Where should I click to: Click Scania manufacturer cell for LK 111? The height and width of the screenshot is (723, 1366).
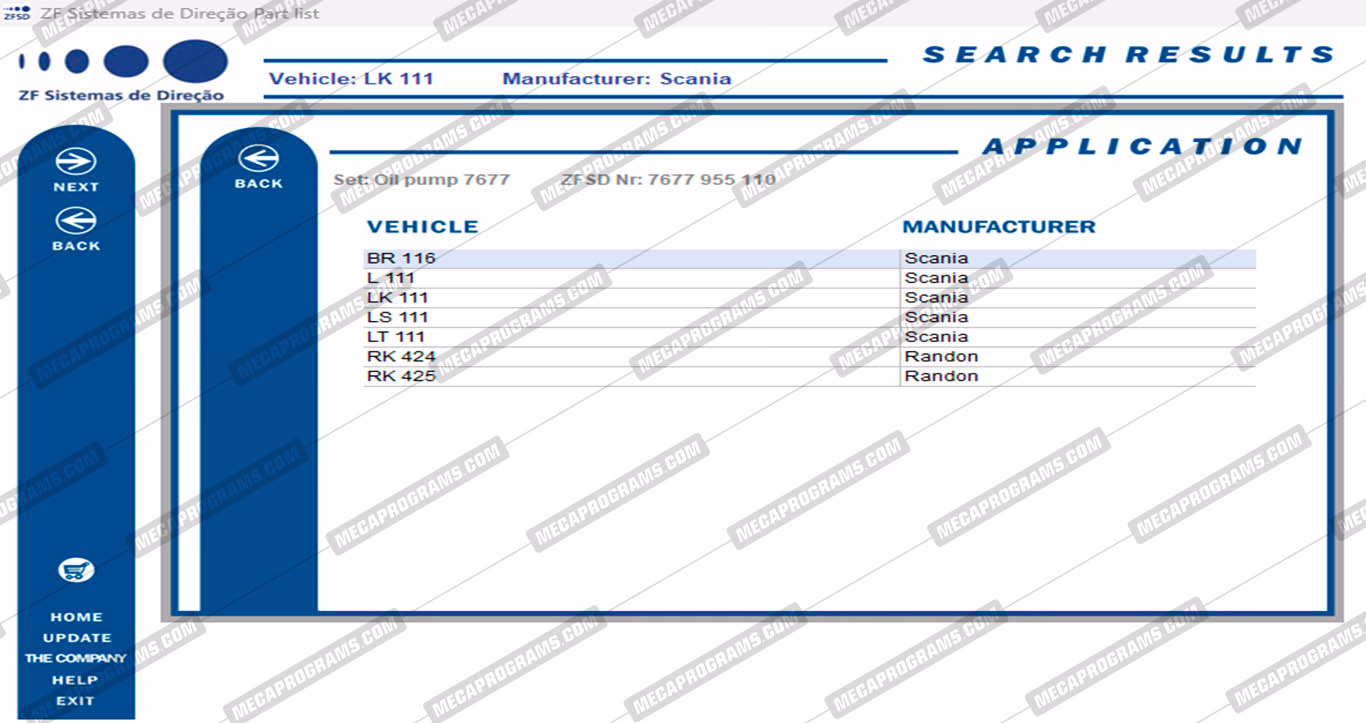[x=1078, y=298]
